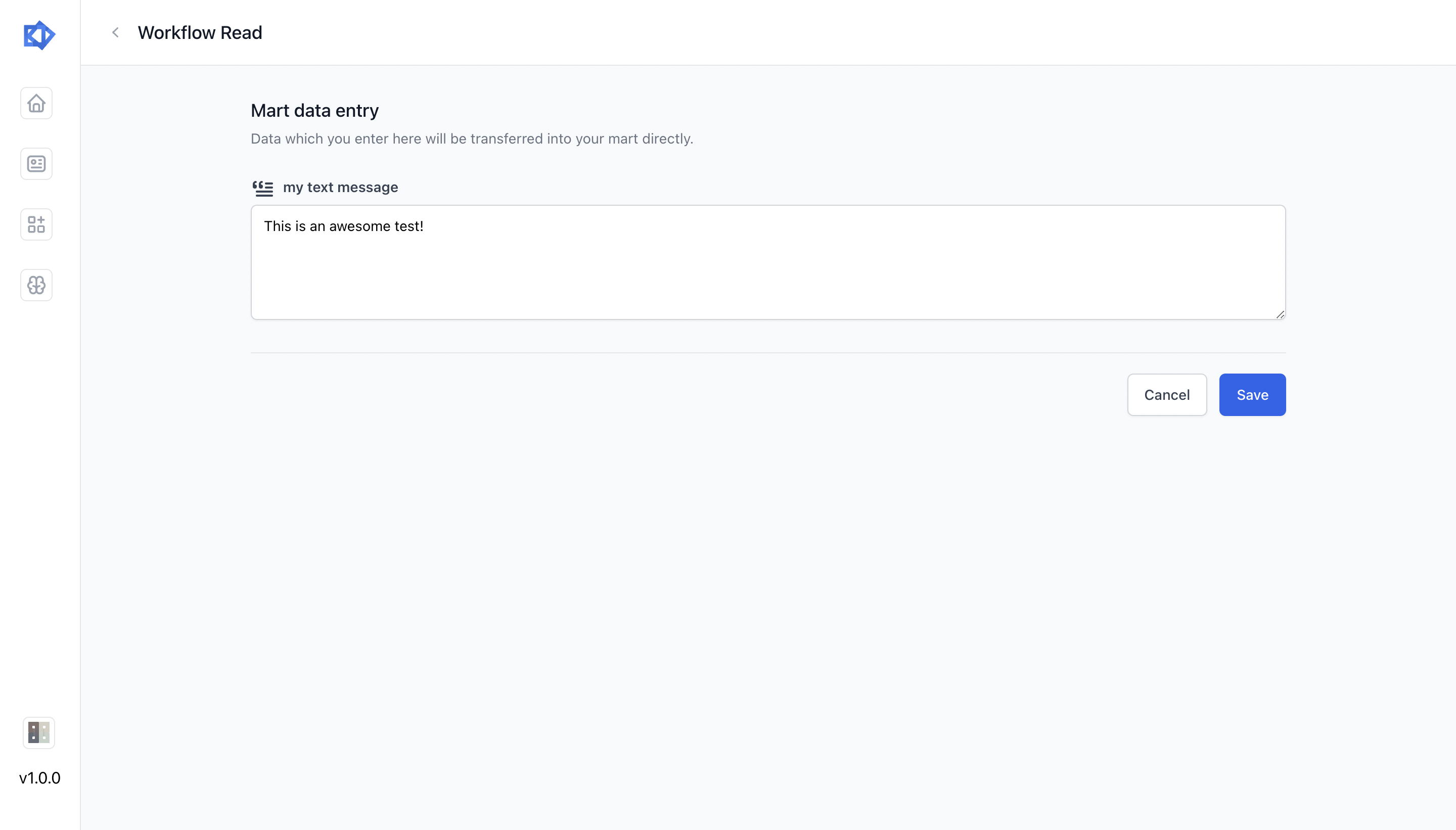Click the quote-text icon beside my text message

[263, 188]
